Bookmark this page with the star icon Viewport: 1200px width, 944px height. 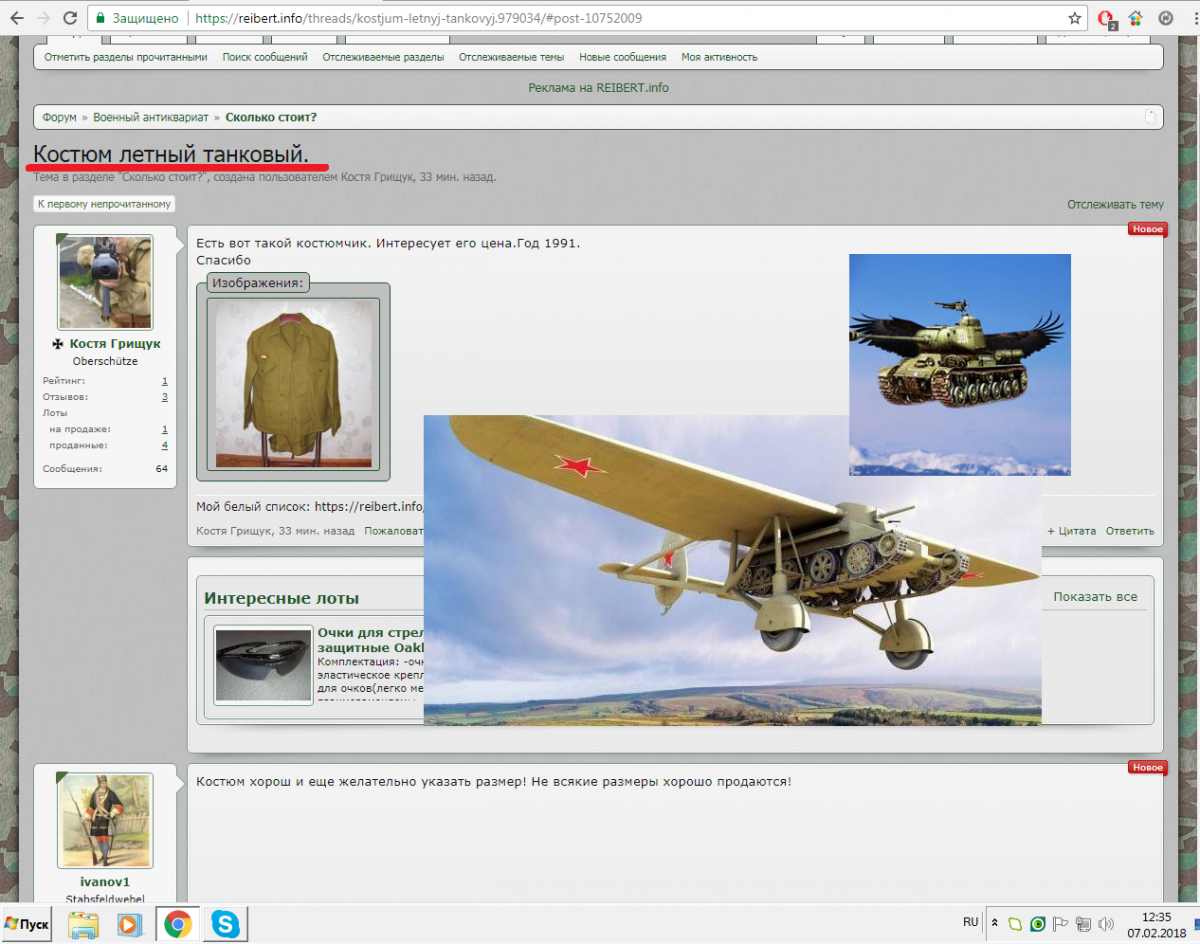tap(1075, 18)
